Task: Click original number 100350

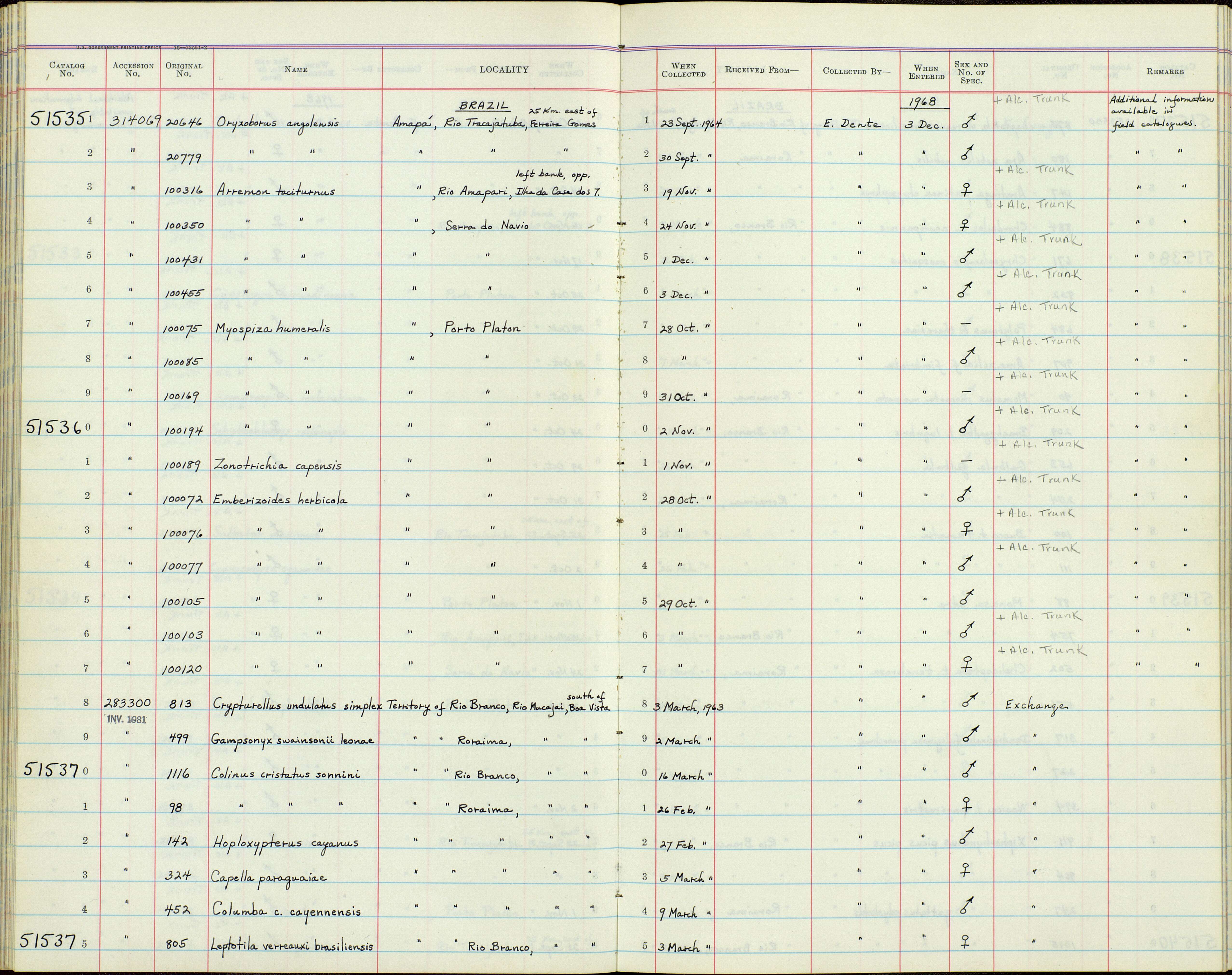Action: 184,225
